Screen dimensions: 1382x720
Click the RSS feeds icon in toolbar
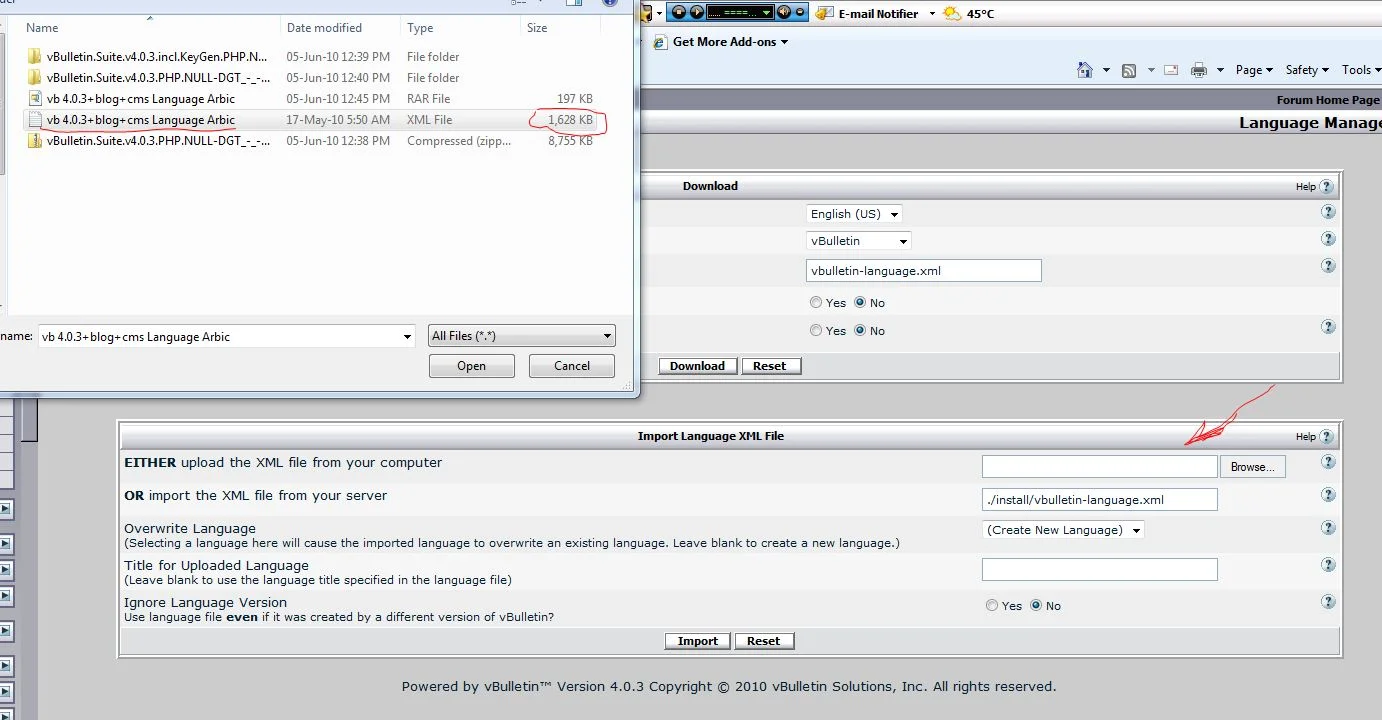[1129, 70]
